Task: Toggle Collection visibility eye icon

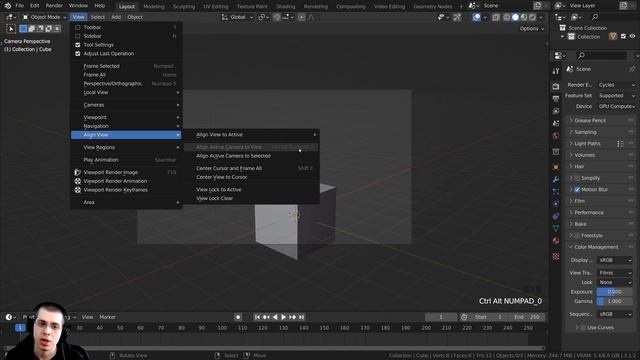Action: pos(632,36)
